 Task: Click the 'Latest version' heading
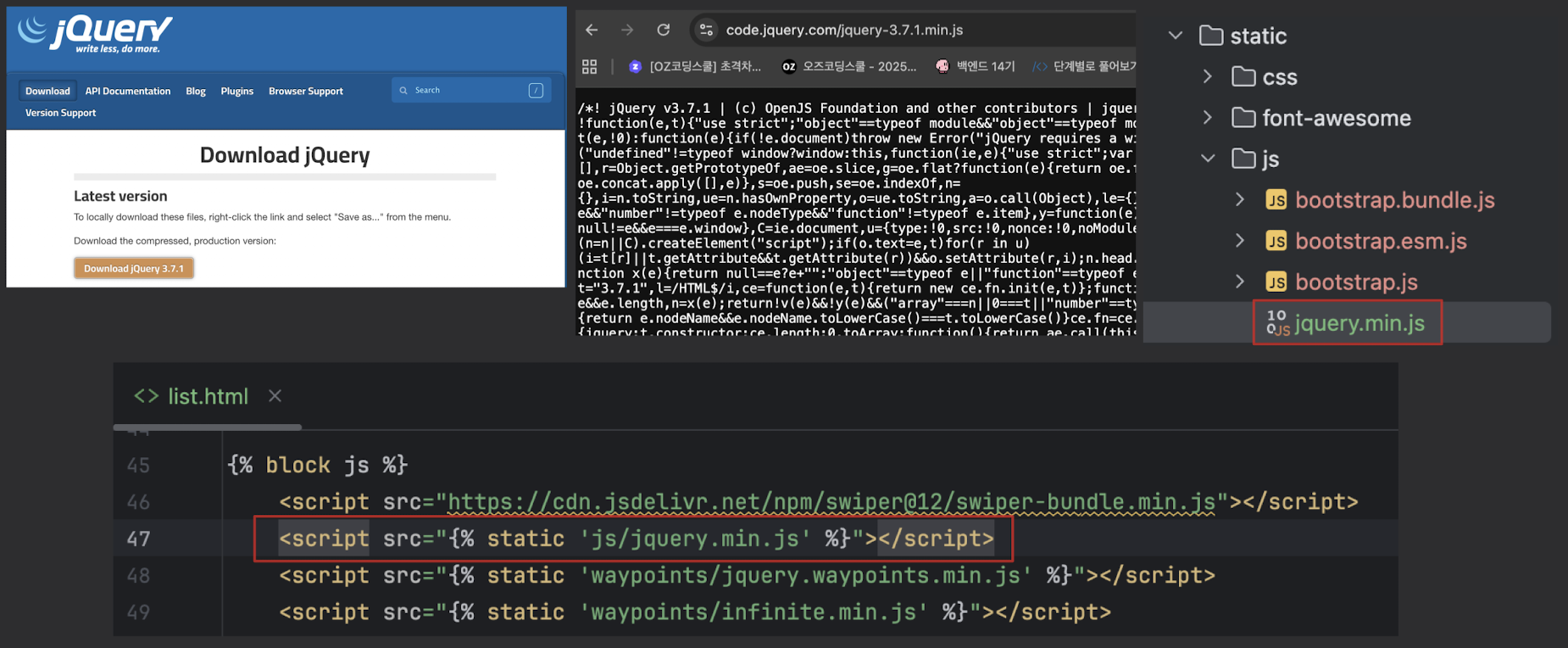click(120, 196)
